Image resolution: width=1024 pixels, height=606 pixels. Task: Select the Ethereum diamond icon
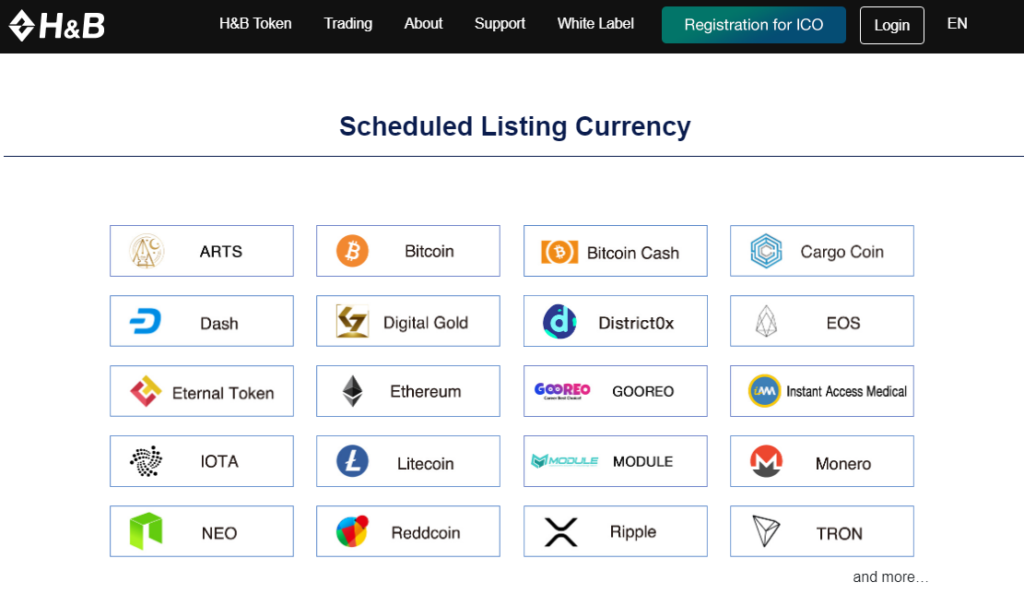[353, 391]
